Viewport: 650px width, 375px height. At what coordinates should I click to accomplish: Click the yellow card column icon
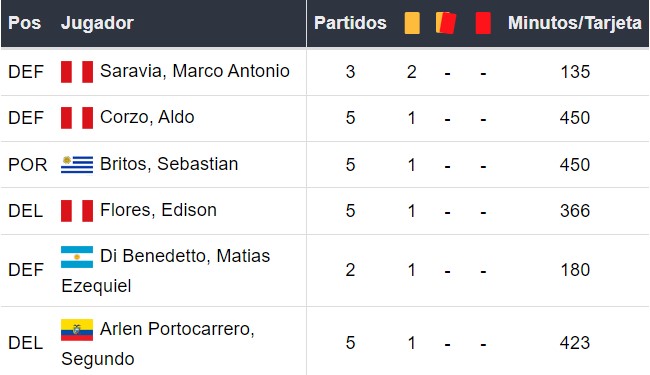coord(412,23)
